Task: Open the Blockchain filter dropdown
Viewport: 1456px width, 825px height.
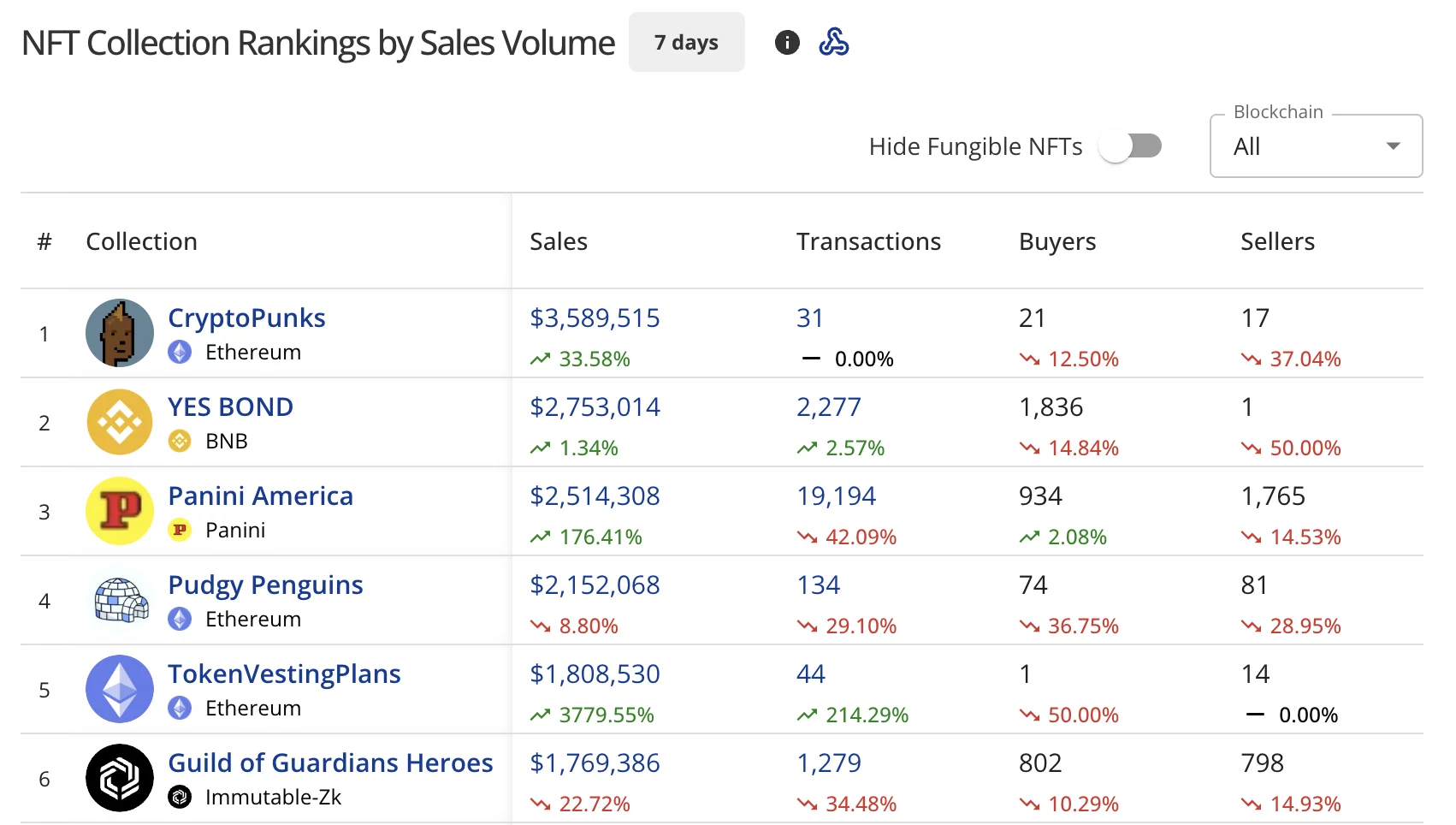Action: point(1315,146)
